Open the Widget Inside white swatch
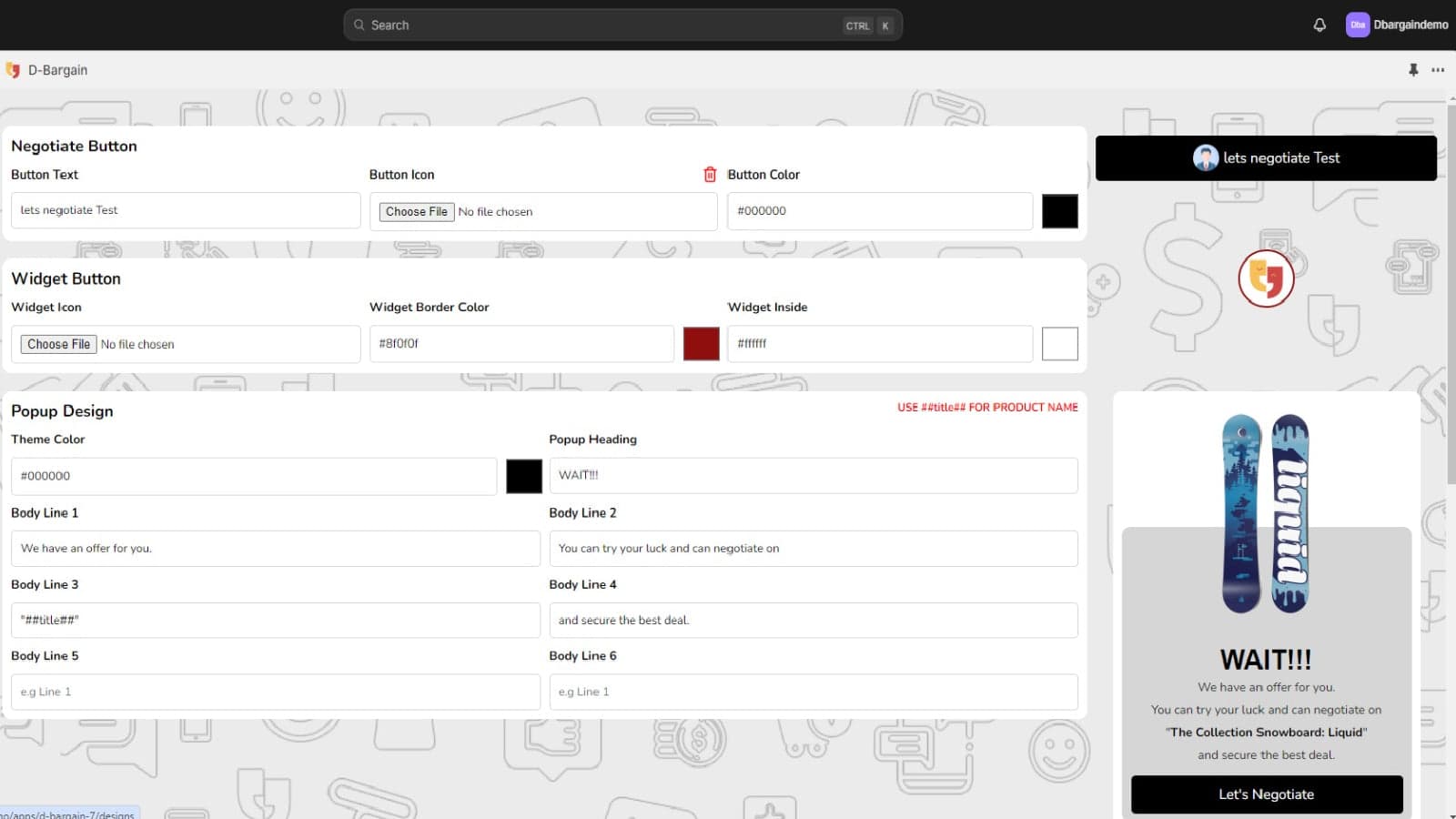The image size is (1456, 819). pyautogui.click(x=1059, y=344)
